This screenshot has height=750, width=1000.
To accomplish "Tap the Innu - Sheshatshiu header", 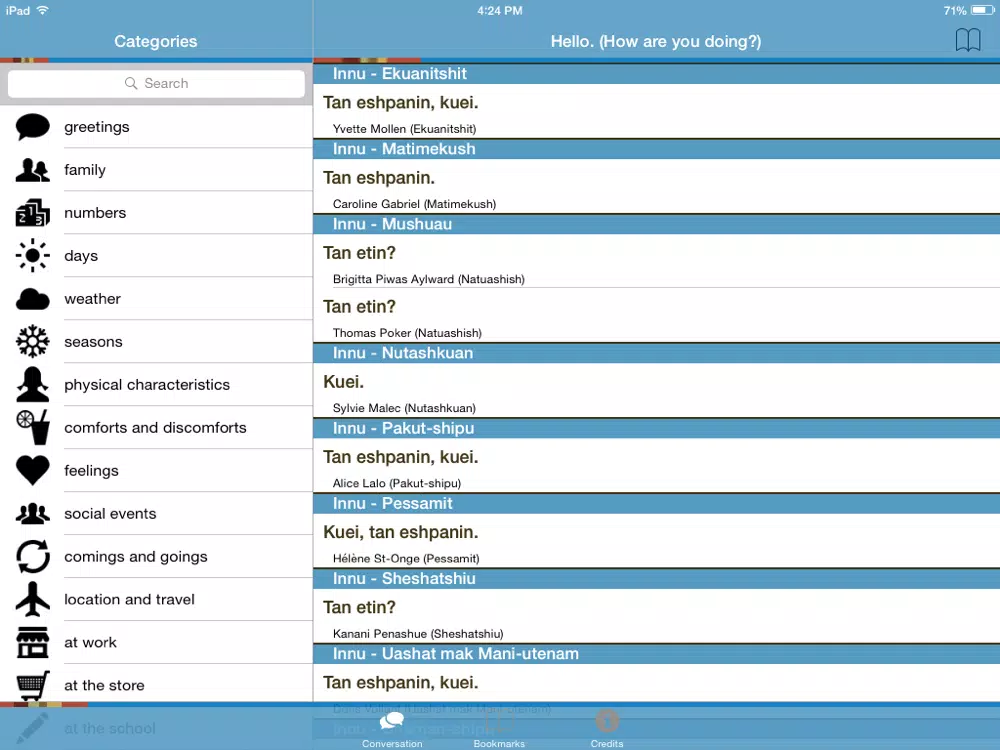I will click(x=656, y=578).
